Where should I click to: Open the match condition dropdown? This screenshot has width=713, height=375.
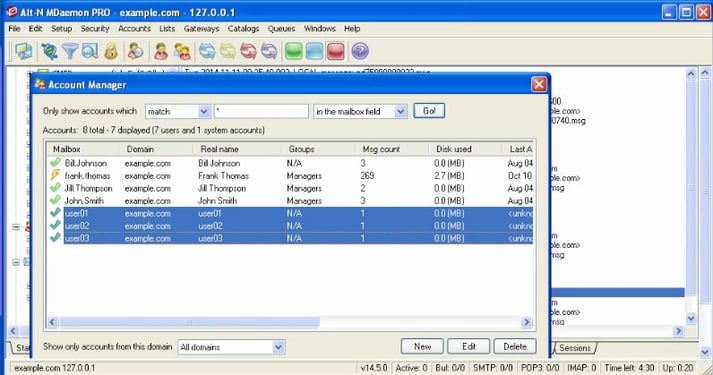pyautogui.click(x=178, y=111)
